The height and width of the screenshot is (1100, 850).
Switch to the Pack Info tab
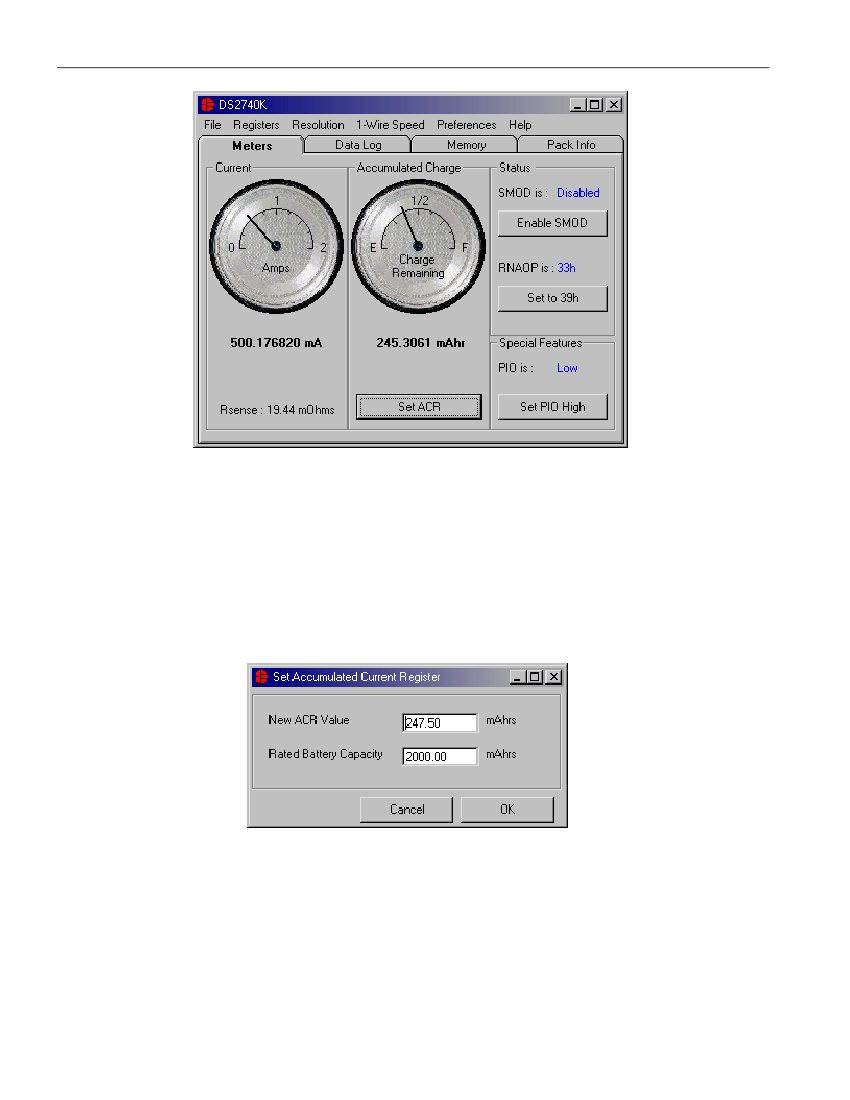[x=571, y=145]
